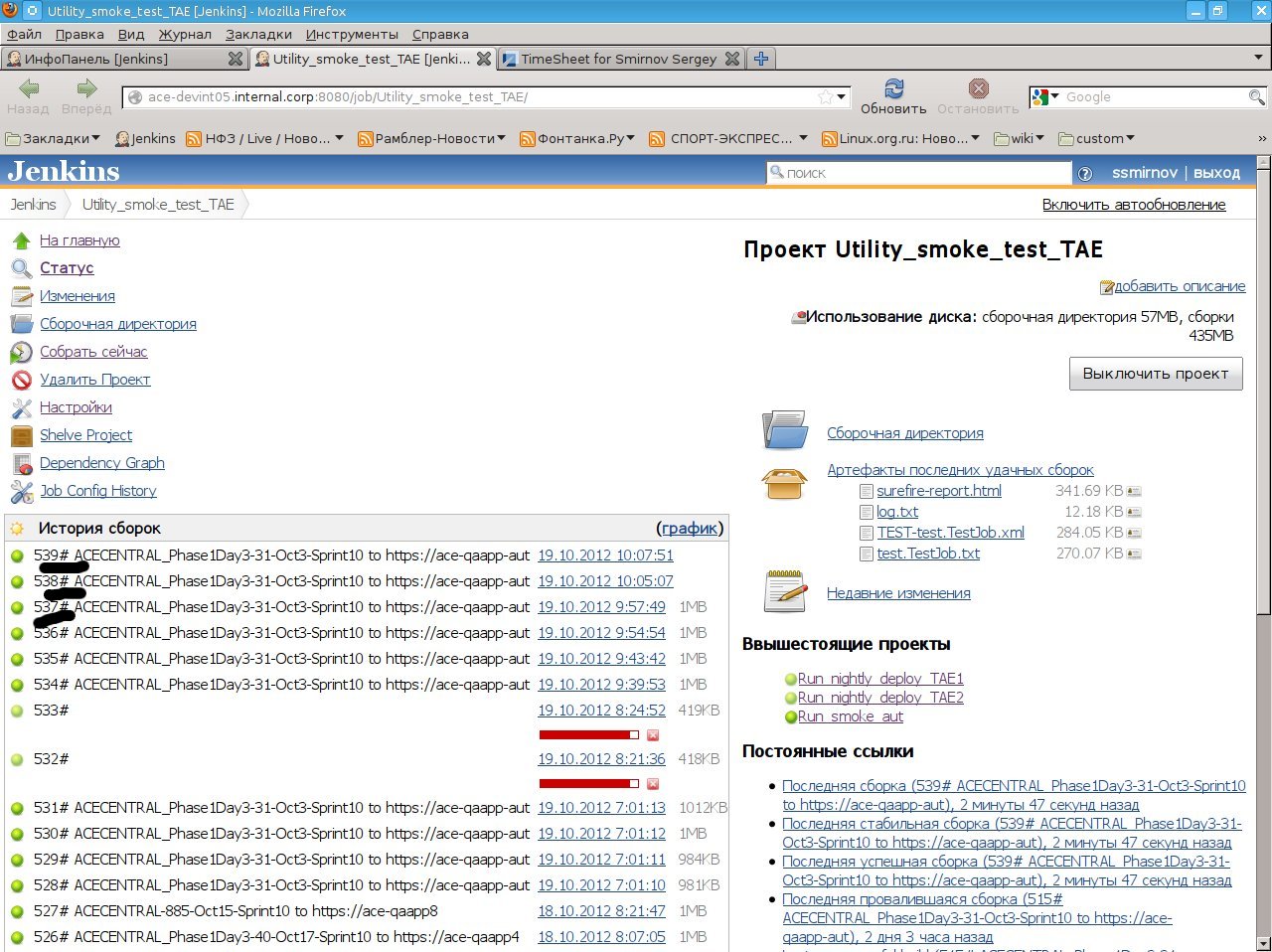Click the magnifier Статус icon

(x=22, y=268)
